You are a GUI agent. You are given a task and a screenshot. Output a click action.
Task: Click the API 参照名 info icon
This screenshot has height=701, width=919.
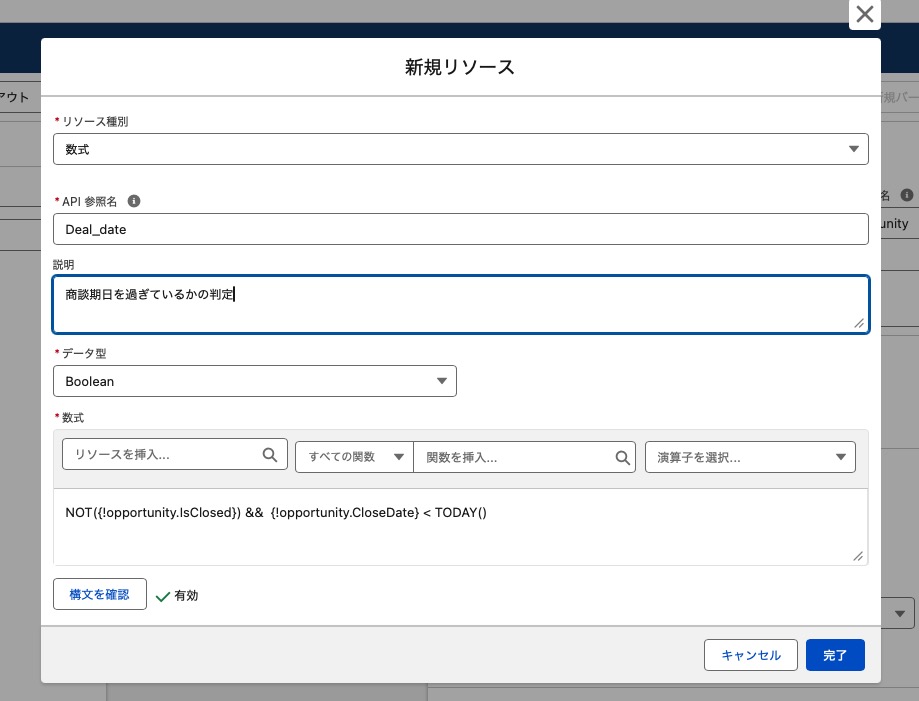[134, 201]
